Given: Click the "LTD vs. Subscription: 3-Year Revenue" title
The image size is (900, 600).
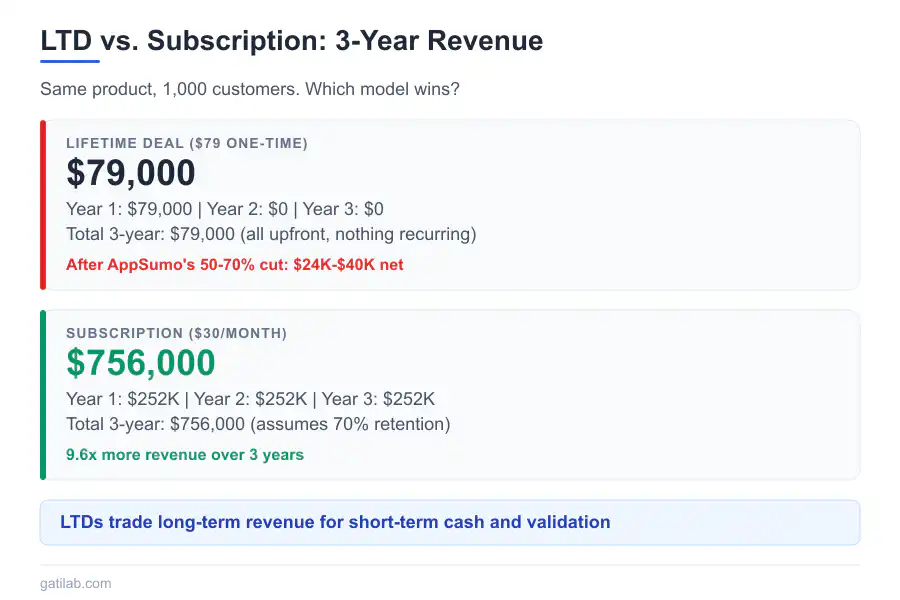Looking at the screenshot, I should [291, 41].
